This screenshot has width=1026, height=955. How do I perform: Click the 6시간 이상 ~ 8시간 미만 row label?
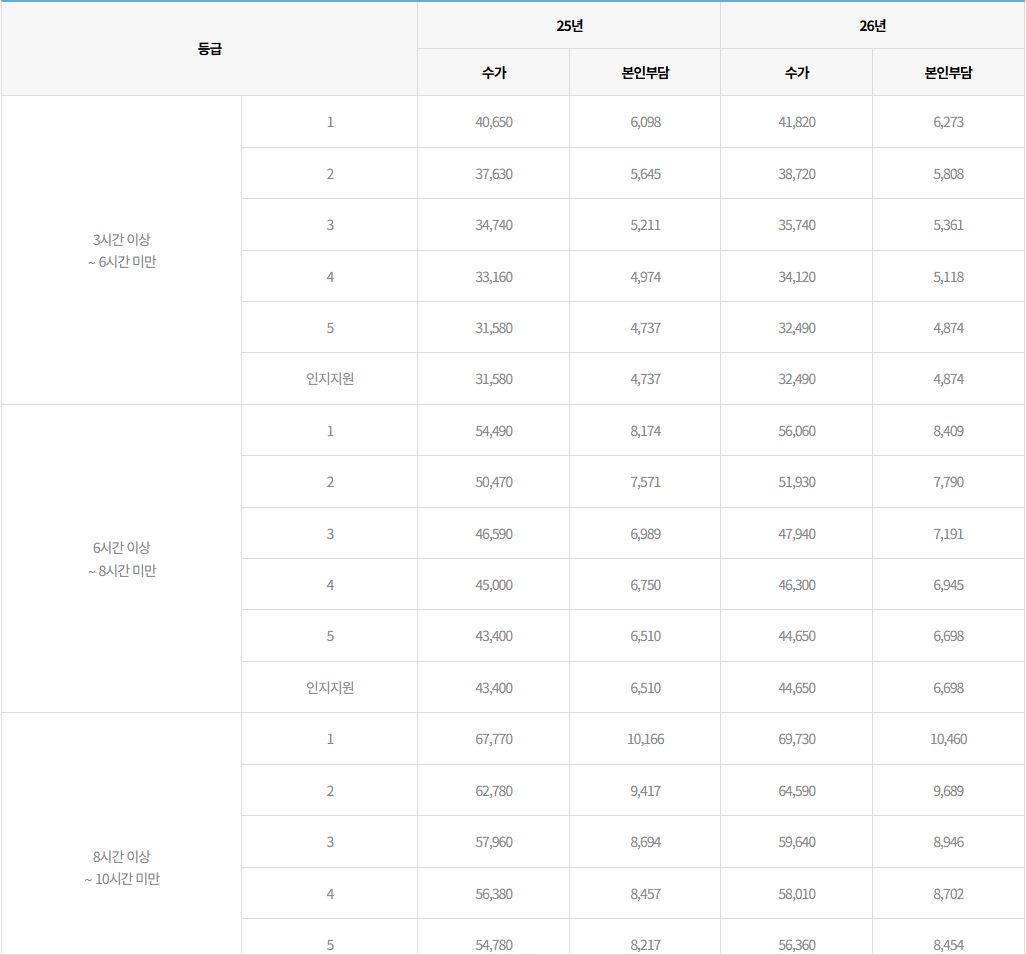[x=121, y=559]
